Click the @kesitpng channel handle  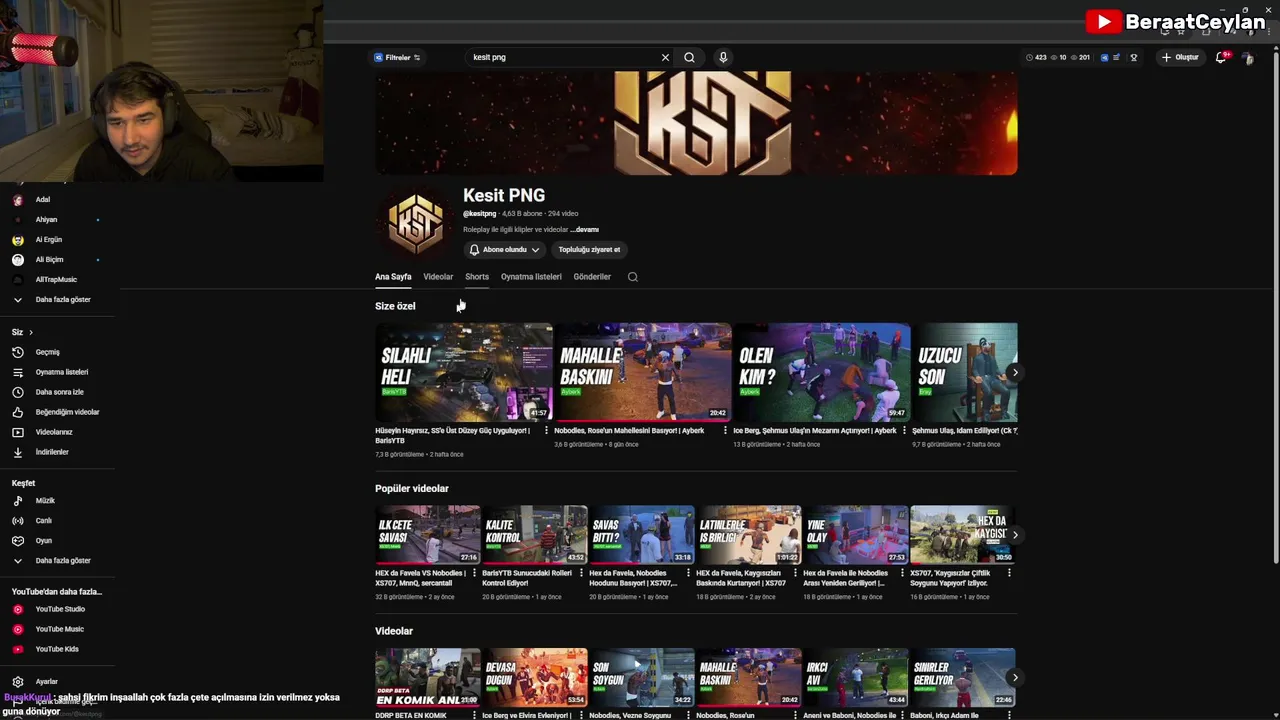tap(480, 214)
